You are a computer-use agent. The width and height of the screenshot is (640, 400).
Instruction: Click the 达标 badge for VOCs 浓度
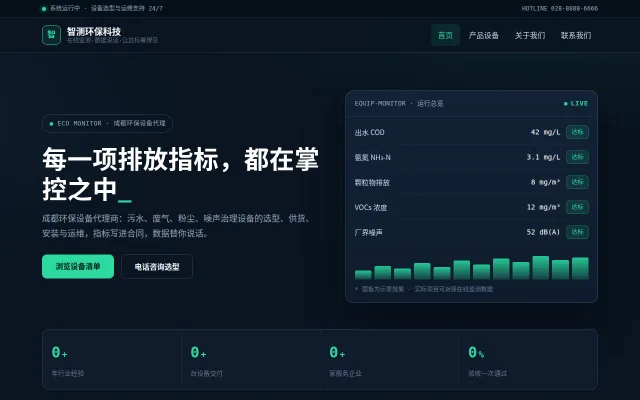[577, 207]
